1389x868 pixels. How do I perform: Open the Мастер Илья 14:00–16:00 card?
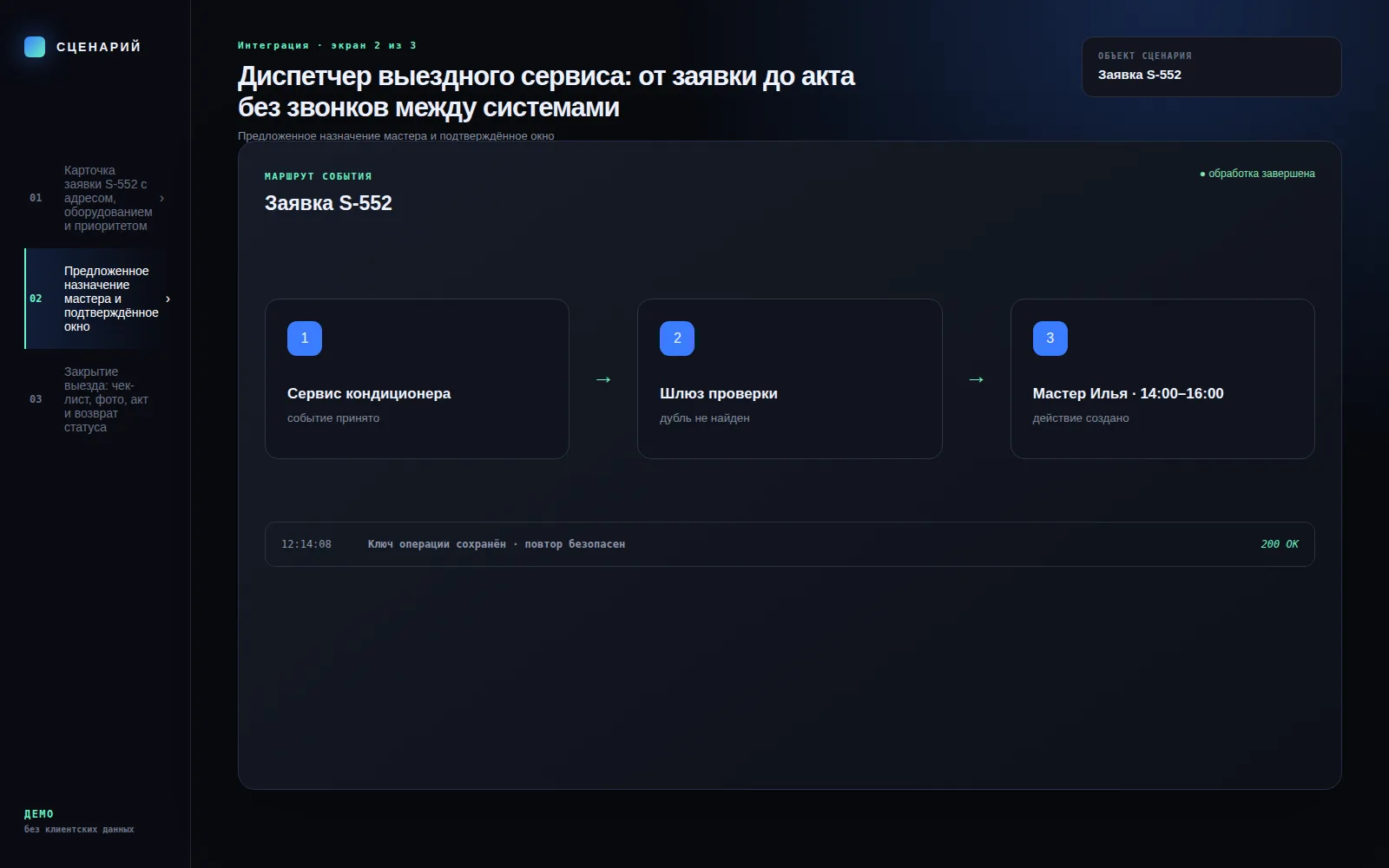tap(1162, 379)
